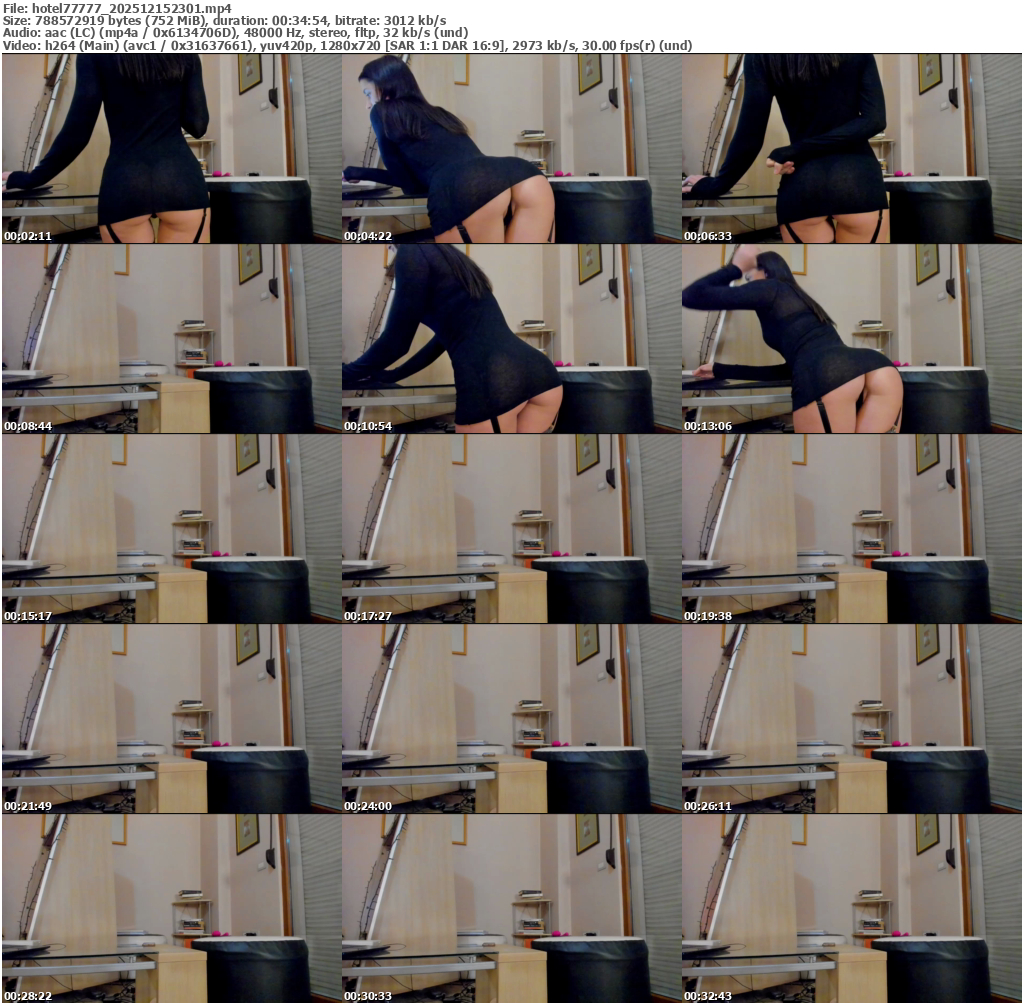Open the frame stamped 00:13:06
Viewport: 1024px width, 1003px height.
pyautogui.click(x=851, y=338)
